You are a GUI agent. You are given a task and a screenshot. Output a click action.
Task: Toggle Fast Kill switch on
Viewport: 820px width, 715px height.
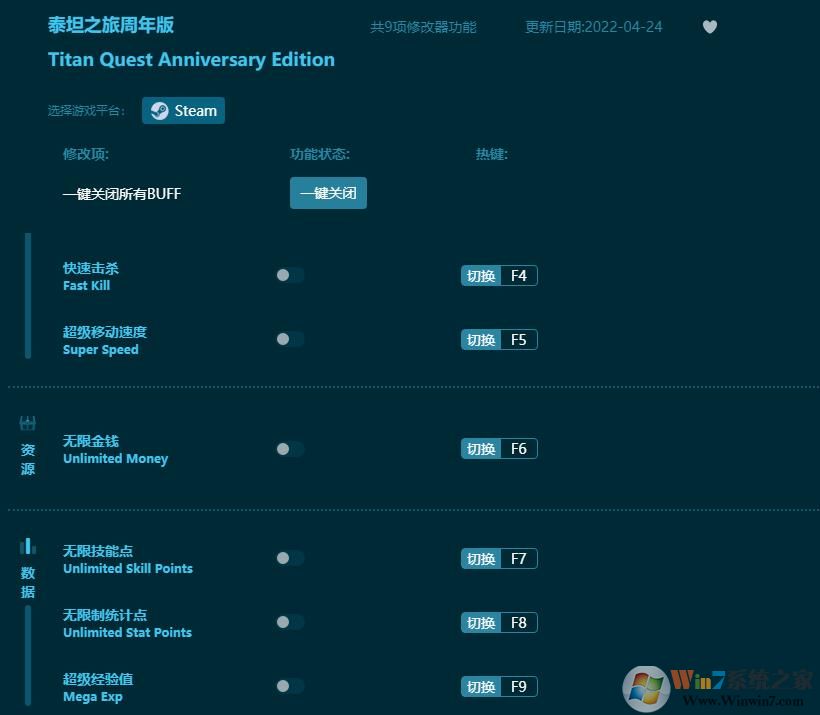[290, 275]
